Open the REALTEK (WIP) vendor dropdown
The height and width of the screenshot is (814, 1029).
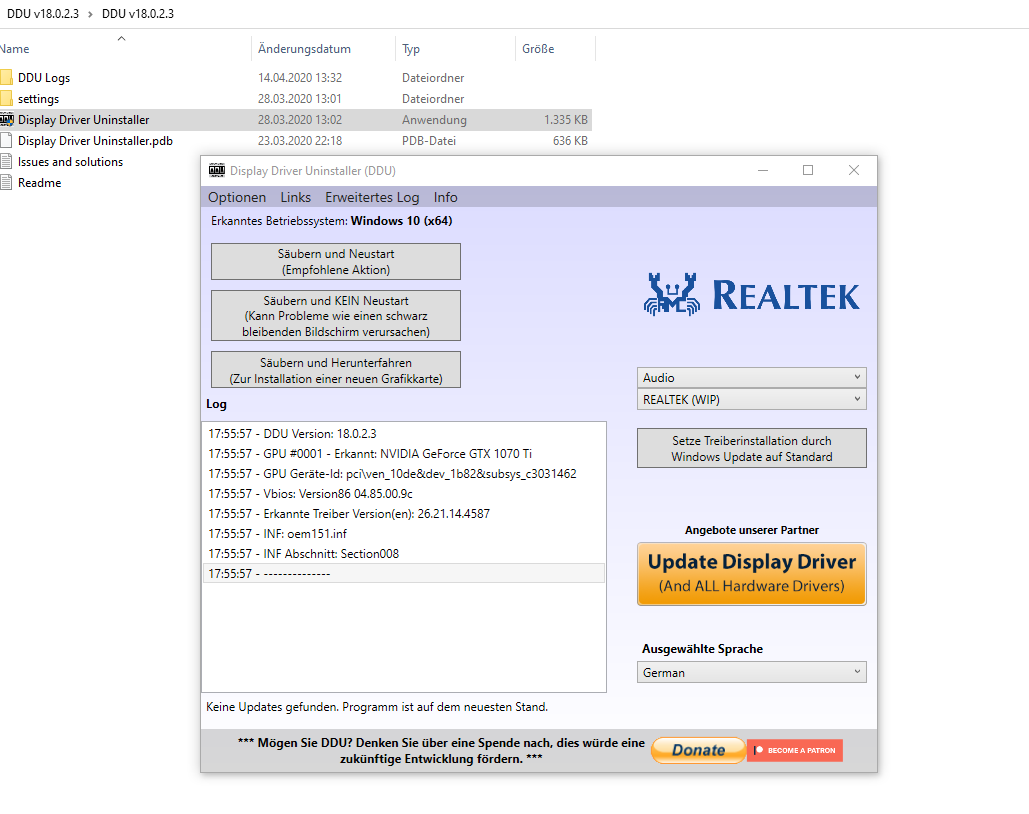coord(751,399)
